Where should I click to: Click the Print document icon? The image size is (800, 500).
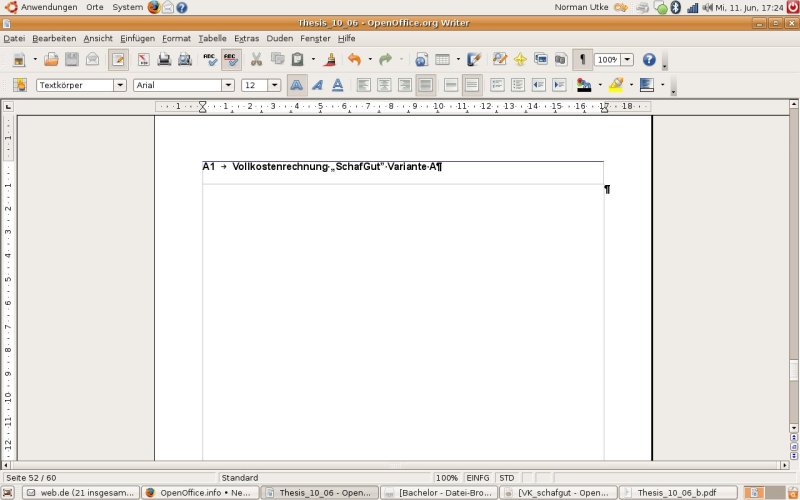click(x=163, y=60)
